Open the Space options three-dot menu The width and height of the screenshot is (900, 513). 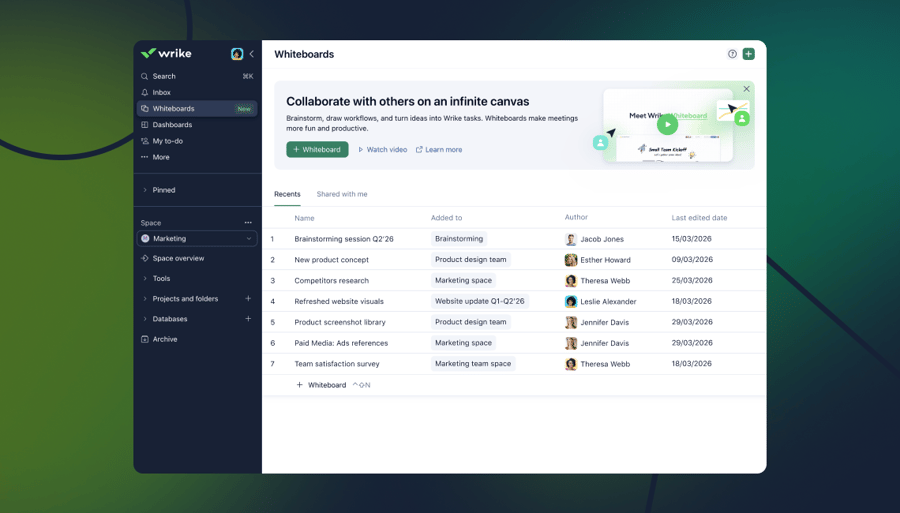[248, 223]
